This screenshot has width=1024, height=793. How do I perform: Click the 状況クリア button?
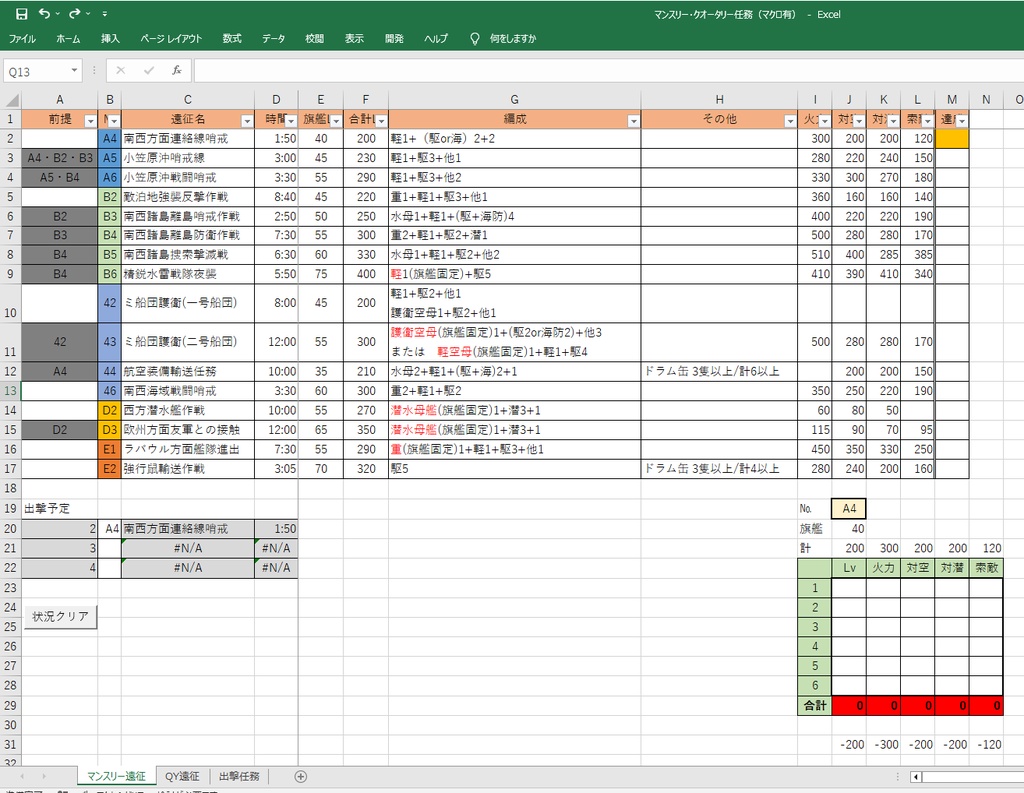pyautogui.click(x=60, y=616)
